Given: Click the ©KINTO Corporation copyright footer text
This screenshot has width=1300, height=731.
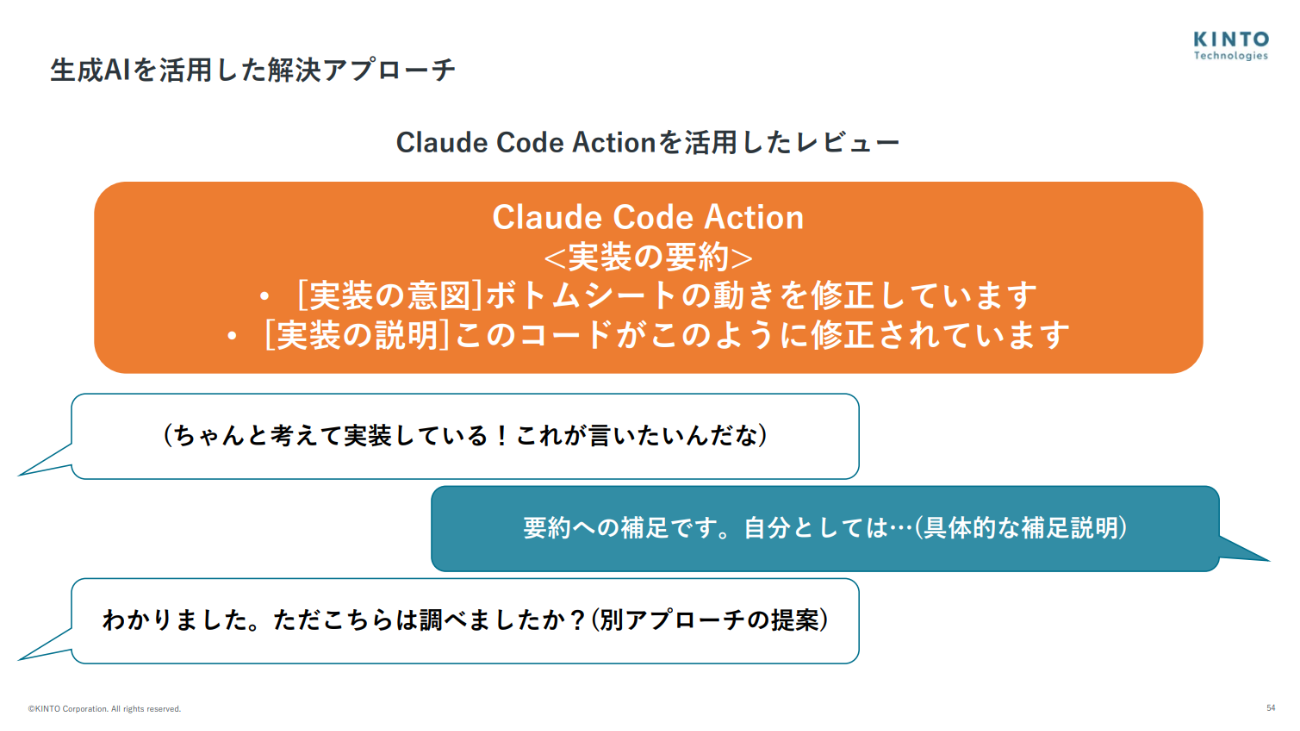Looking at the screenshot, I should (104, 709).
